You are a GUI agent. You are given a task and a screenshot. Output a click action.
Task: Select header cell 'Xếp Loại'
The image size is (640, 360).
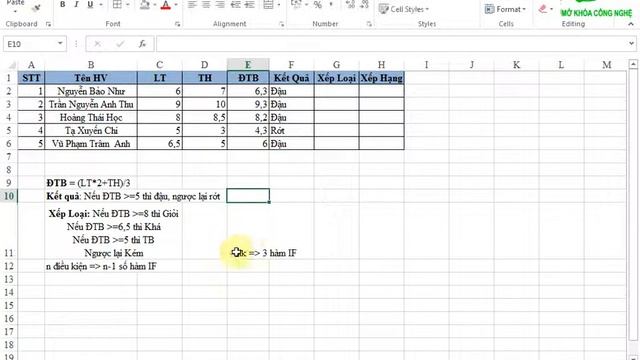point(336,78)
